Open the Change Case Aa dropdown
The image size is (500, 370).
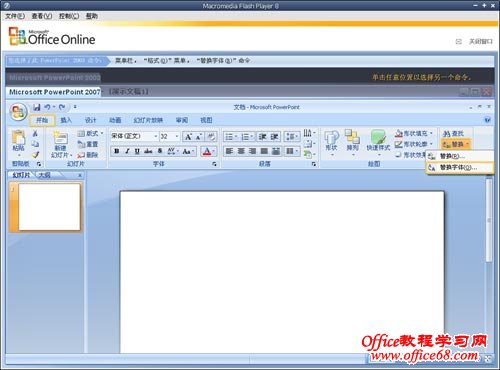(189, 151)
